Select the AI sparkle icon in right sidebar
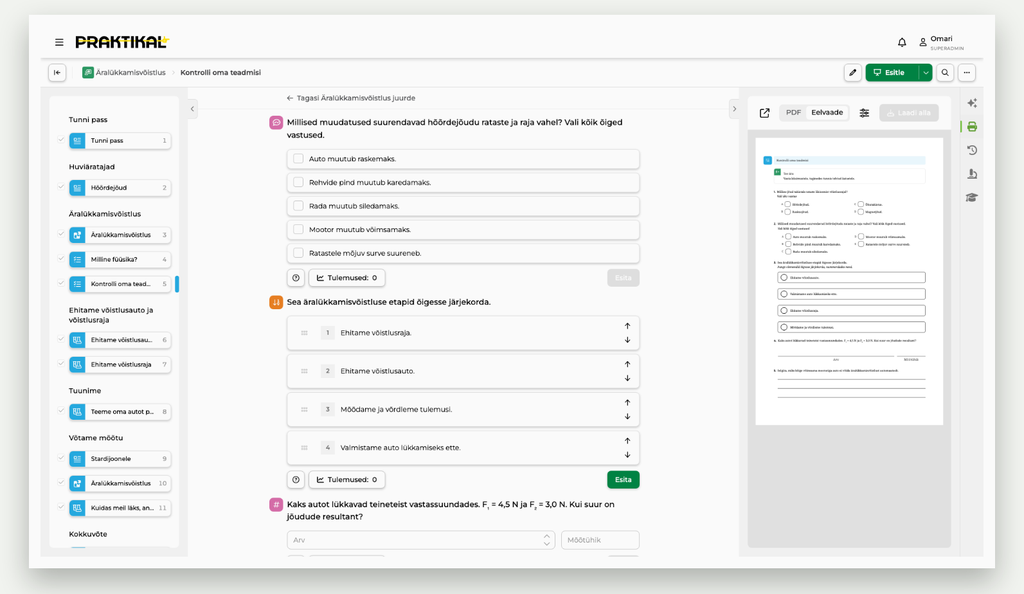The image size is (1024, 594). [972, 103]
